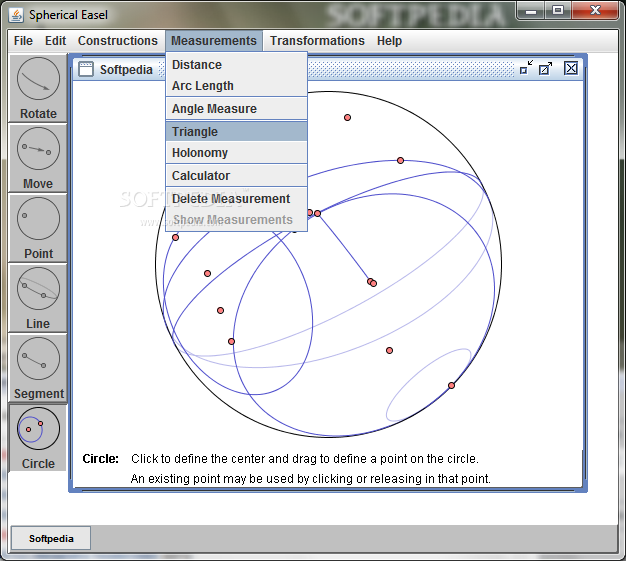Choose Angle Measure menu entry
Image resolution: width=626 pixels, height=561 pixels.
236,109
